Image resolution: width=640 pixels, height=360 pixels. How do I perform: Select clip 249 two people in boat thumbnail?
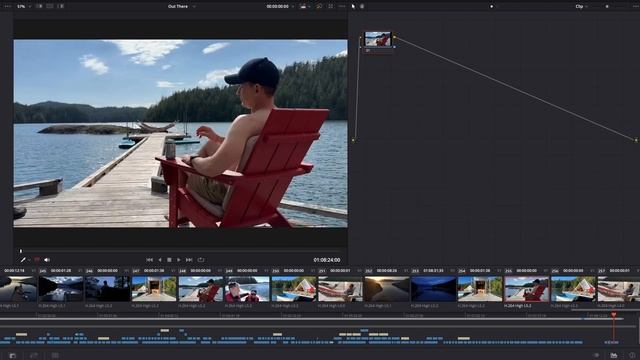pyautogui.click(x=247, y=289)
